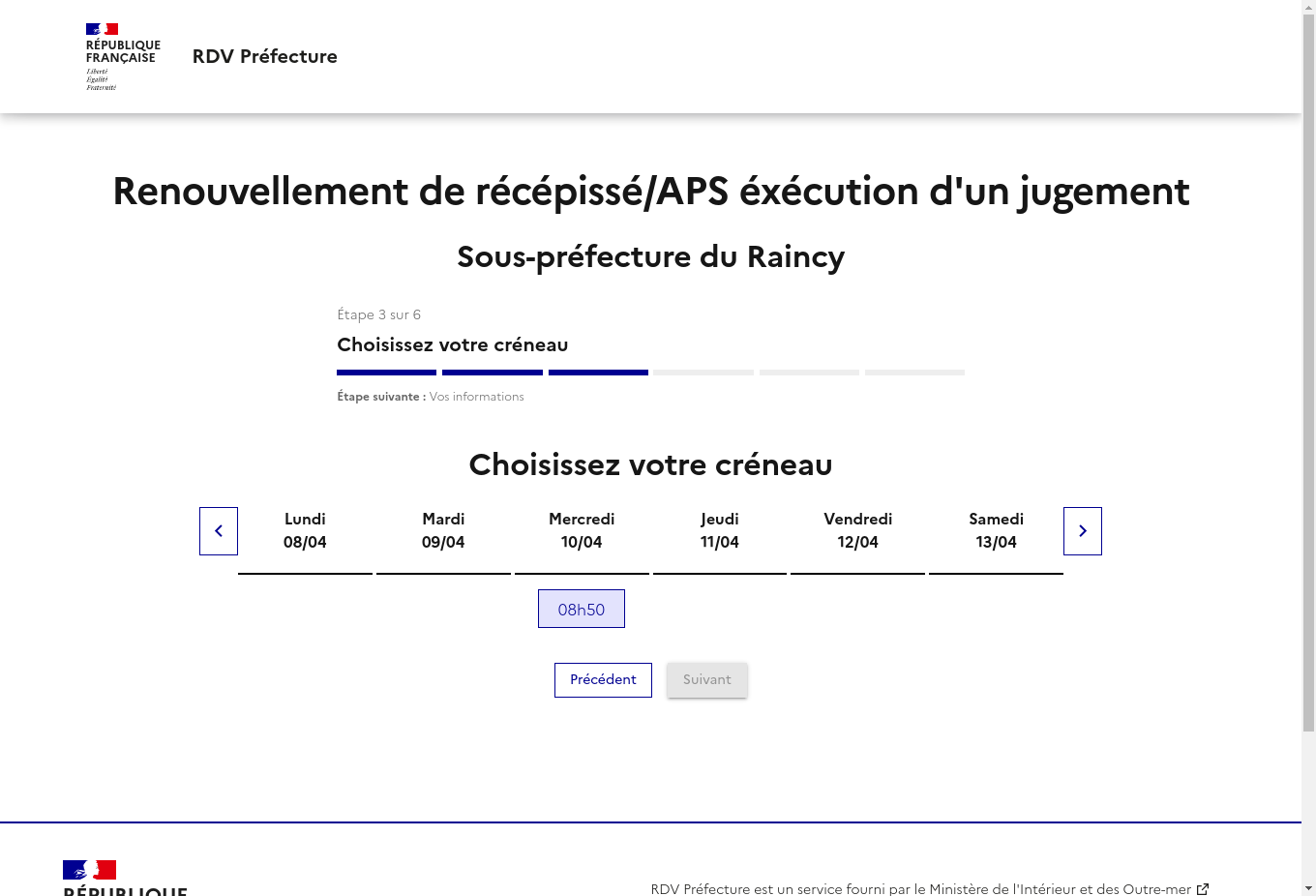Select the Mercredi 10/04 column header
The image size is (1316, 896).
click(x=582, y=531)
